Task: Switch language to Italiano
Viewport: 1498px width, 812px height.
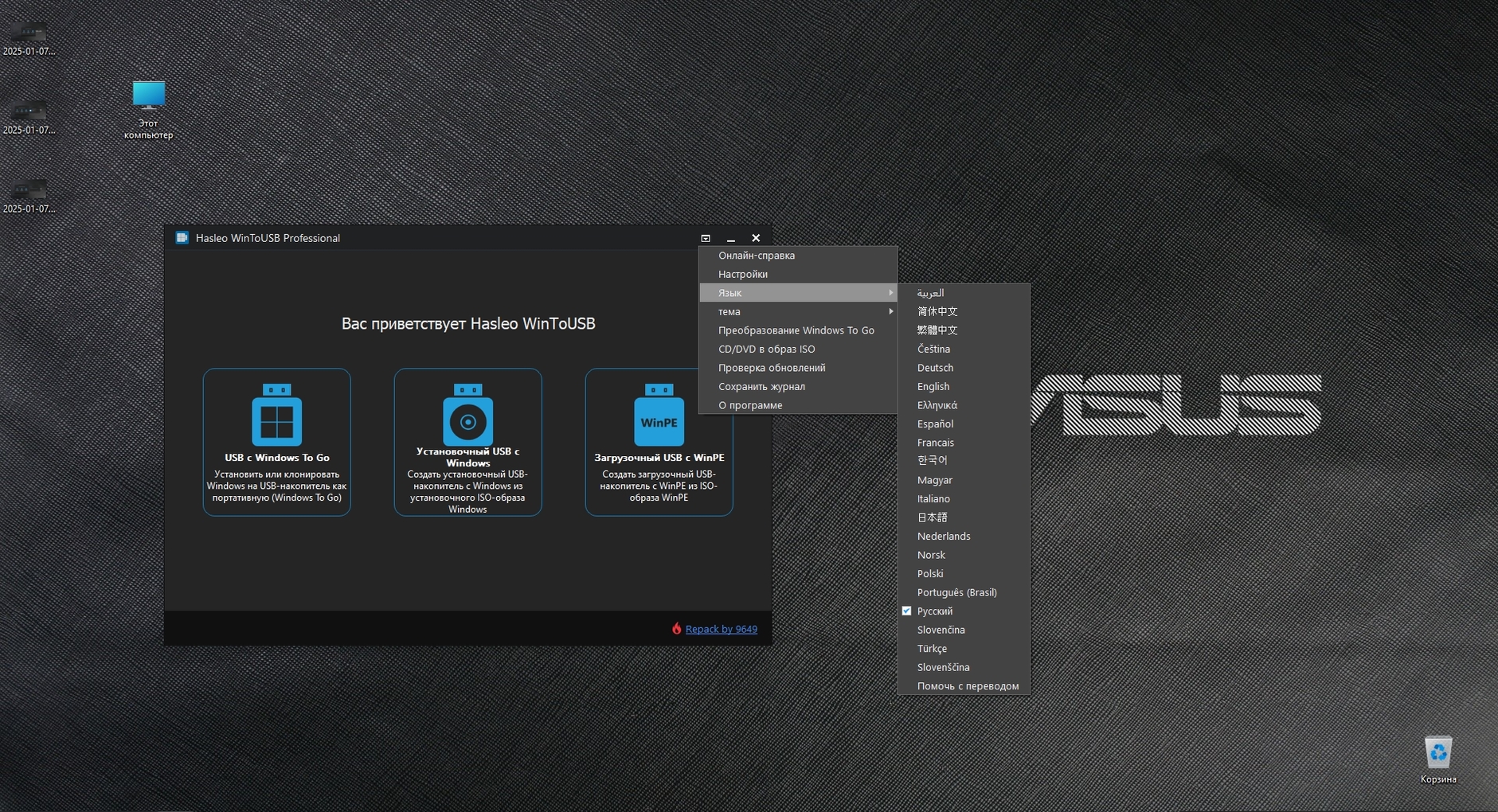Action: pyautogui.click(x=964, y=498)
